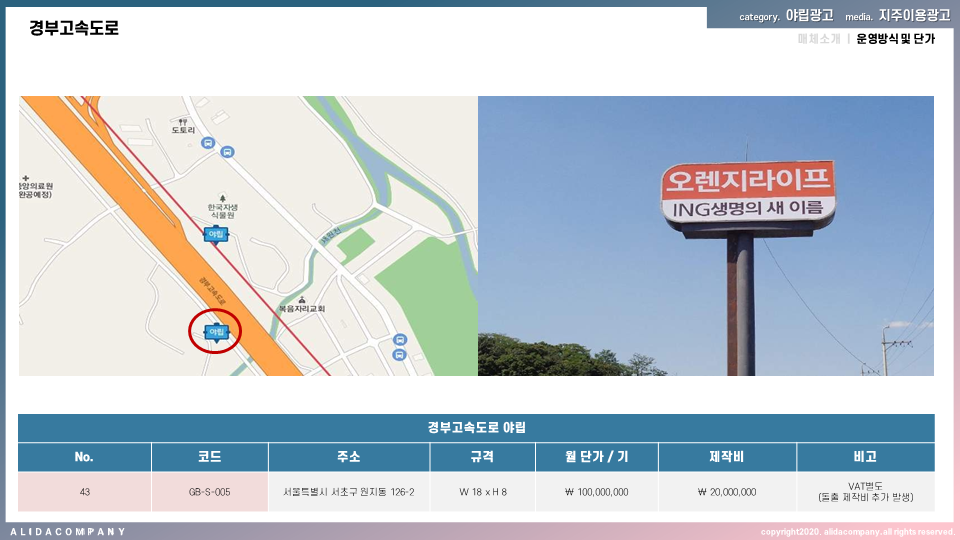
Task: Click the ALIDACOMPANY footer logo
Action: point(68,531)
